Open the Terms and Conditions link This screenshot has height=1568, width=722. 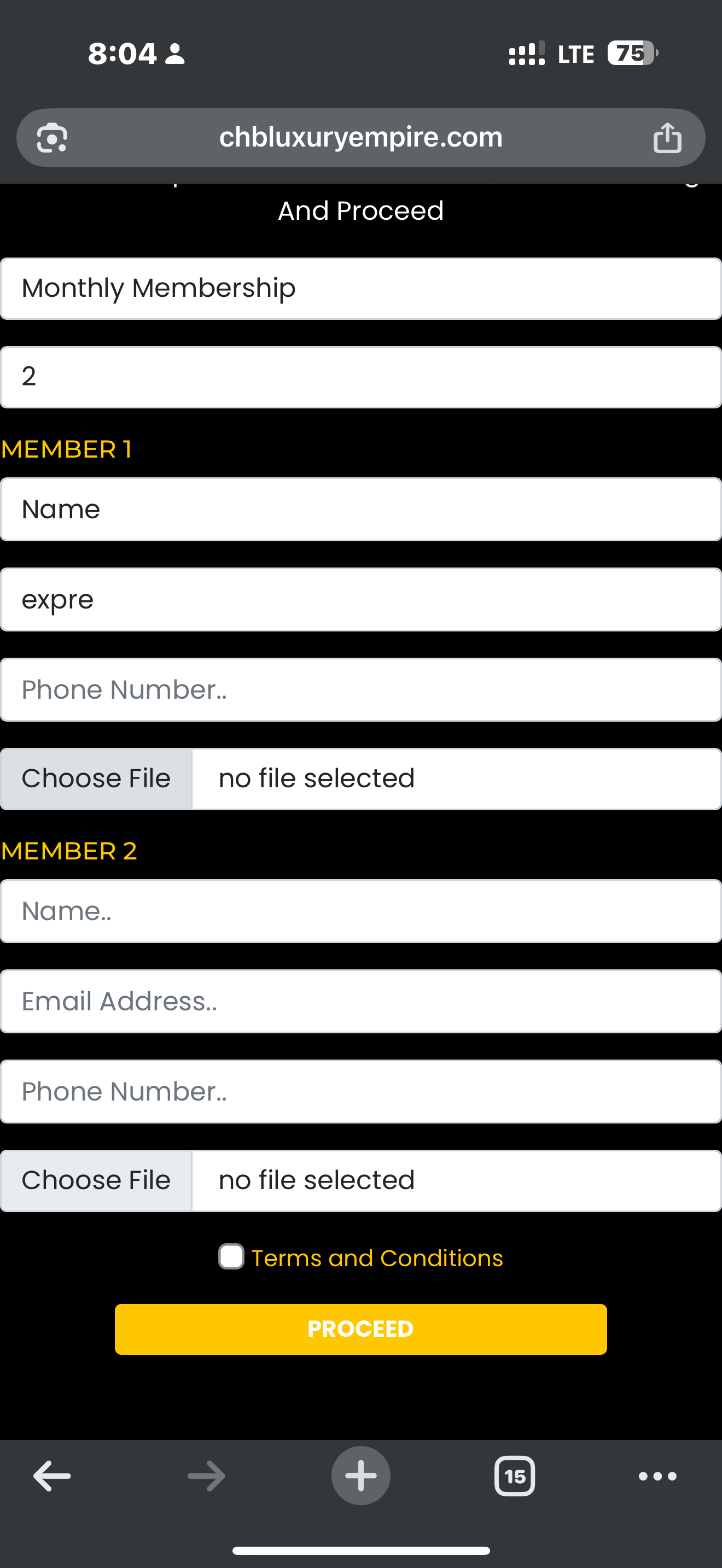point(377,1258)
